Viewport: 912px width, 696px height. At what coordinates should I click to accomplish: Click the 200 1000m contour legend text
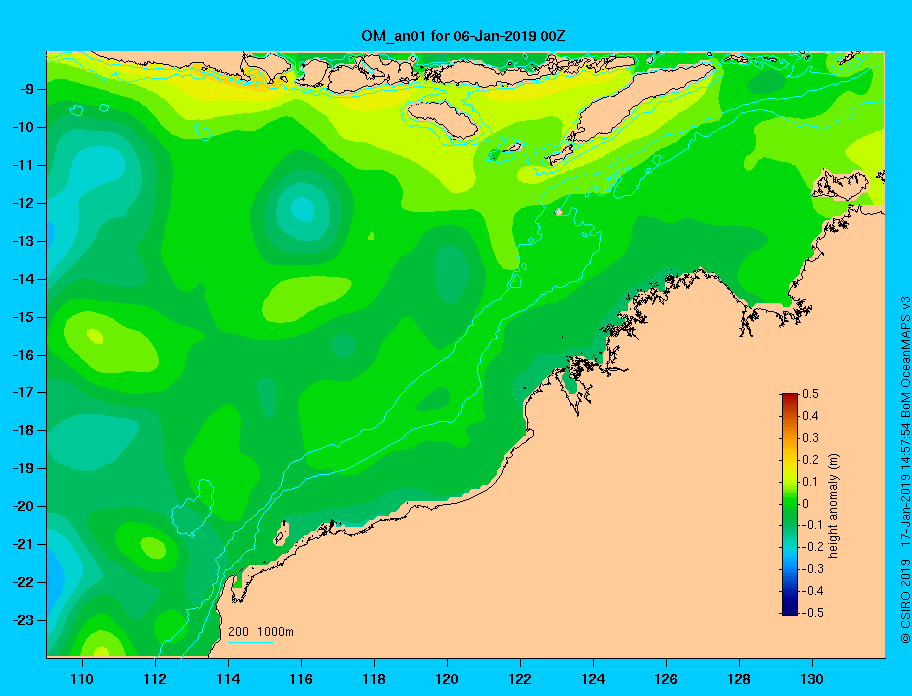tap(261, 632)
